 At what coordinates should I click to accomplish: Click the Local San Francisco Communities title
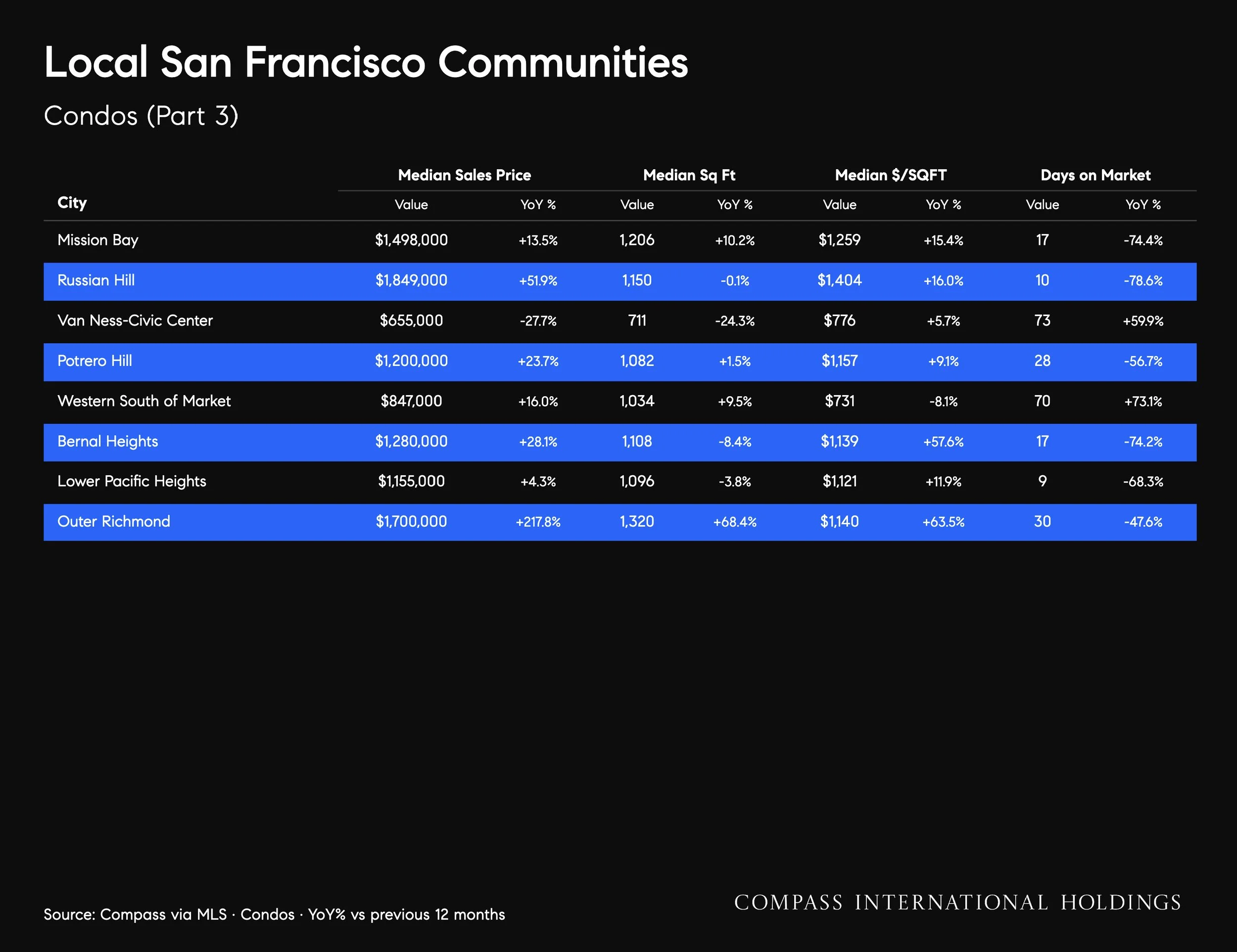click(366, 62)
